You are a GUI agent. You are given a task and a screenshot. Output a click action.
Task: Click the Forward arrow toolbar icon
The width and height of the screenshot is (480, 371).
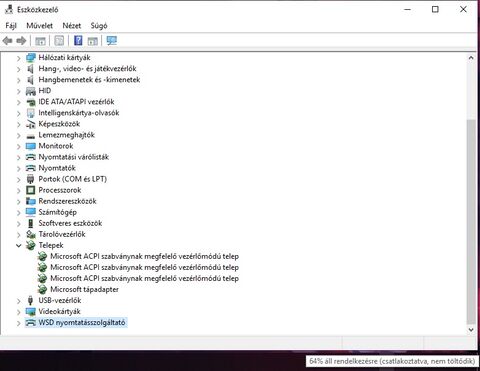click(21, 41)
